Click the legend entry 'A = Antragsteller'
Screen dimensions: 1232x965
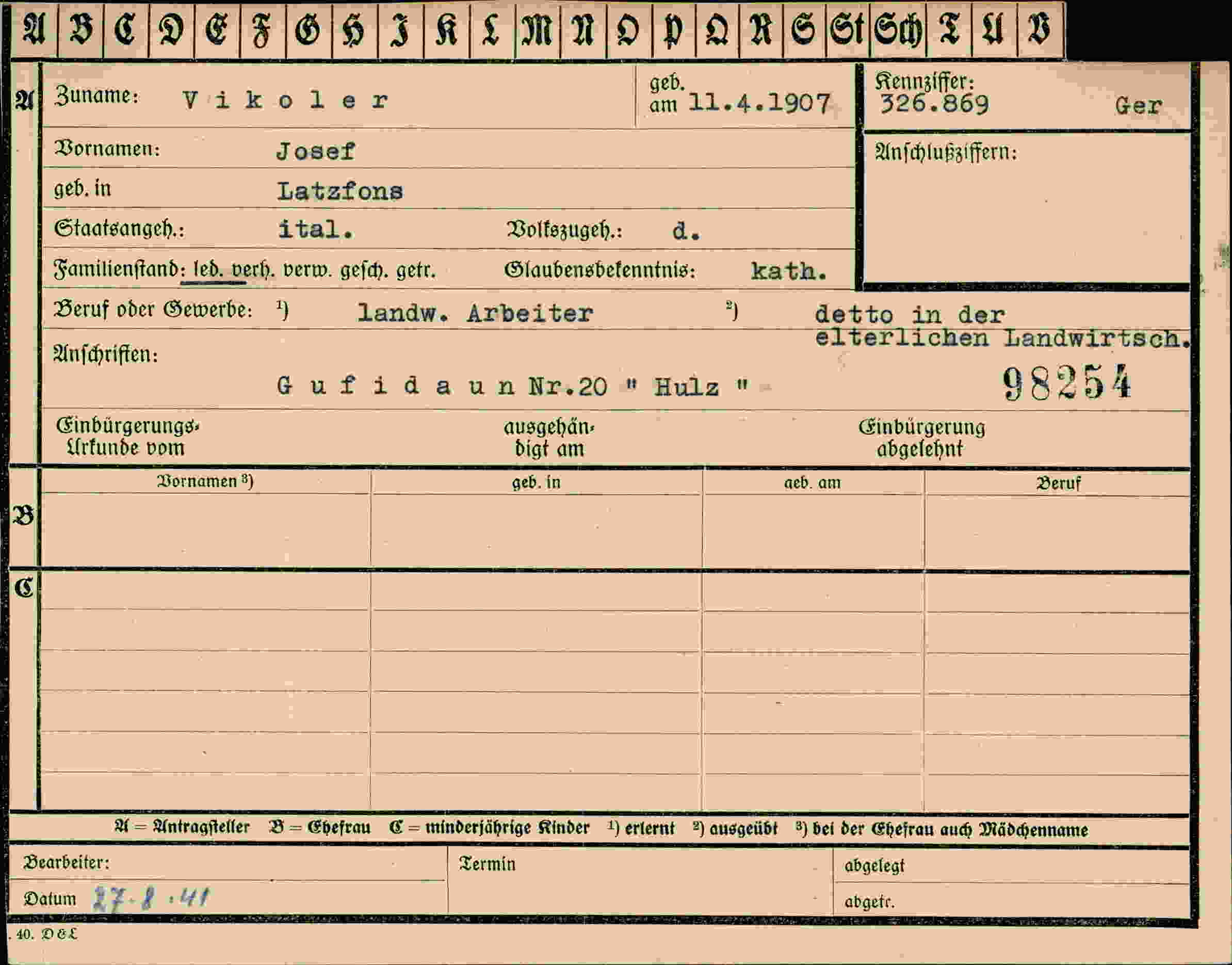[x=182, y=827]
